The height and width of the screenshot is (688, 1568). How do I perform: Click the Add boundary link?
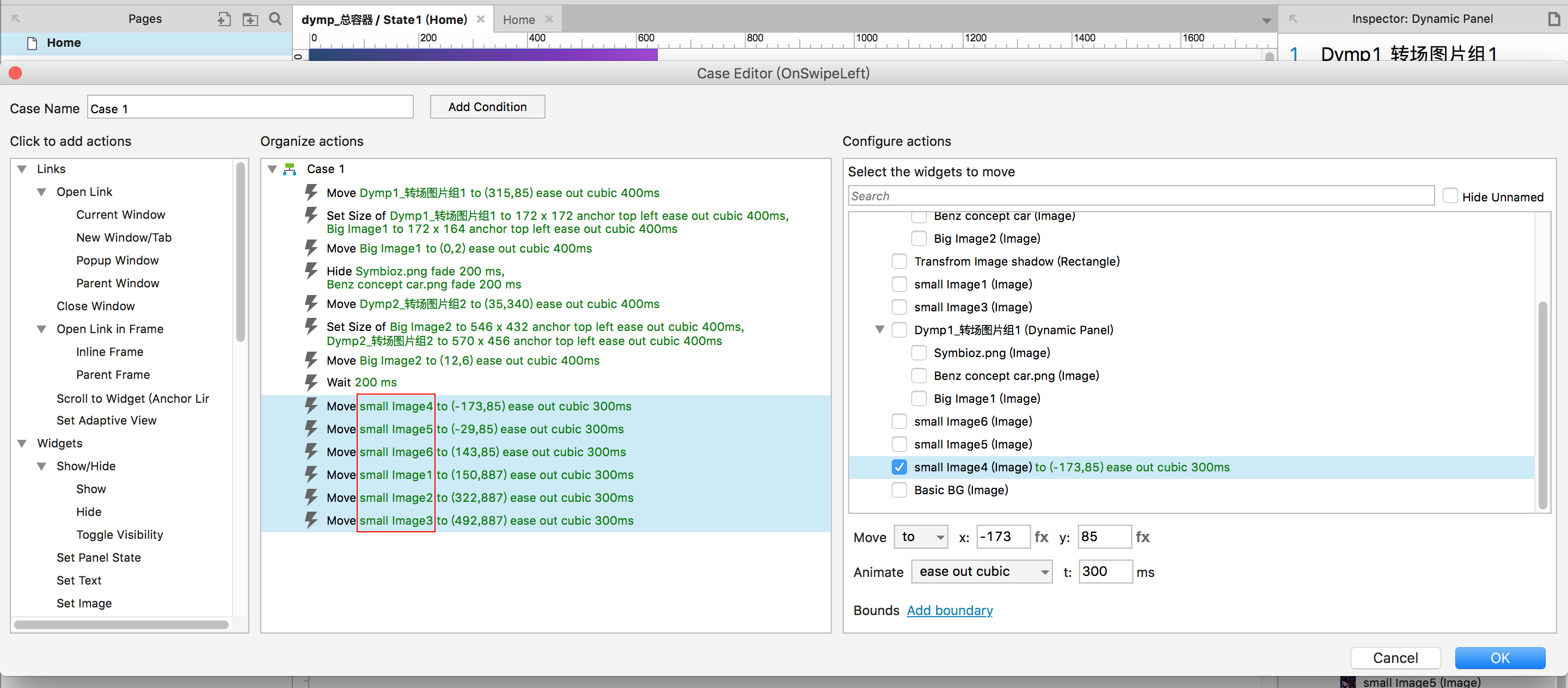pos(949,610)
